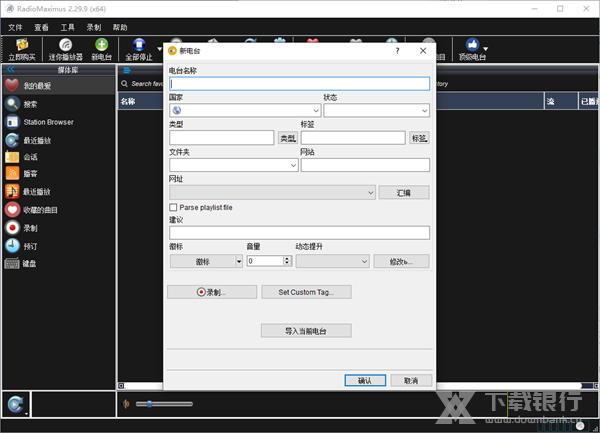Open the podcast RSS sidebar item

click(x=59, y=174)
